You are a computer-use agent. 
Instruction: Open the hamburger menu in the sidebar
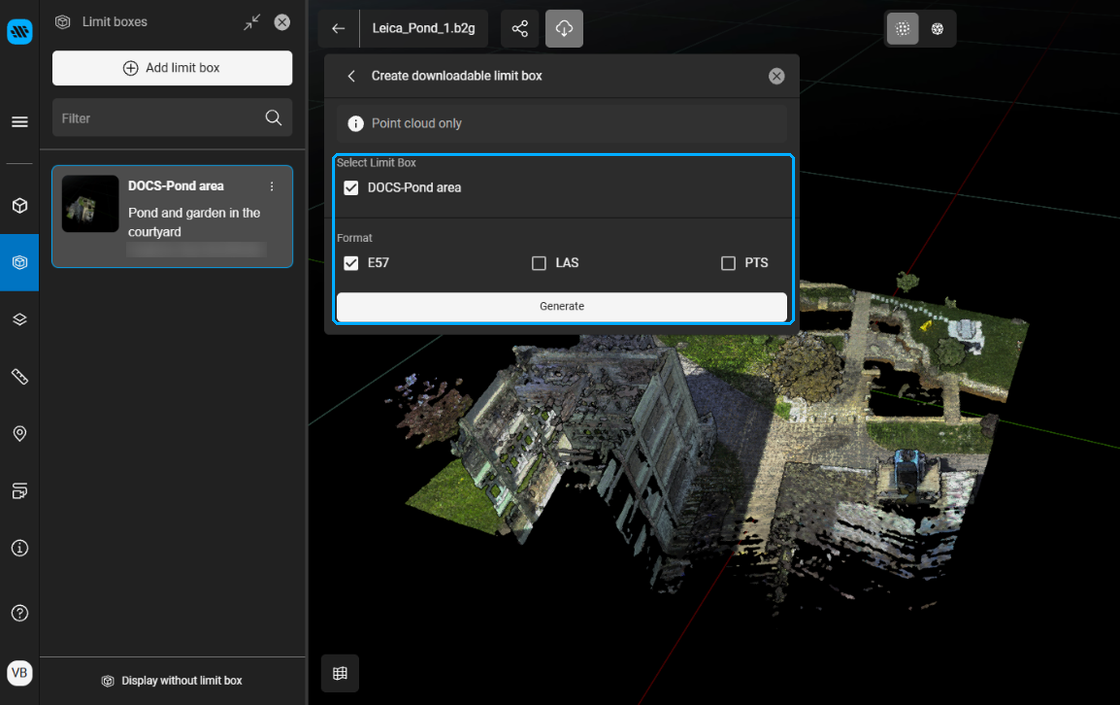point(19,122)
